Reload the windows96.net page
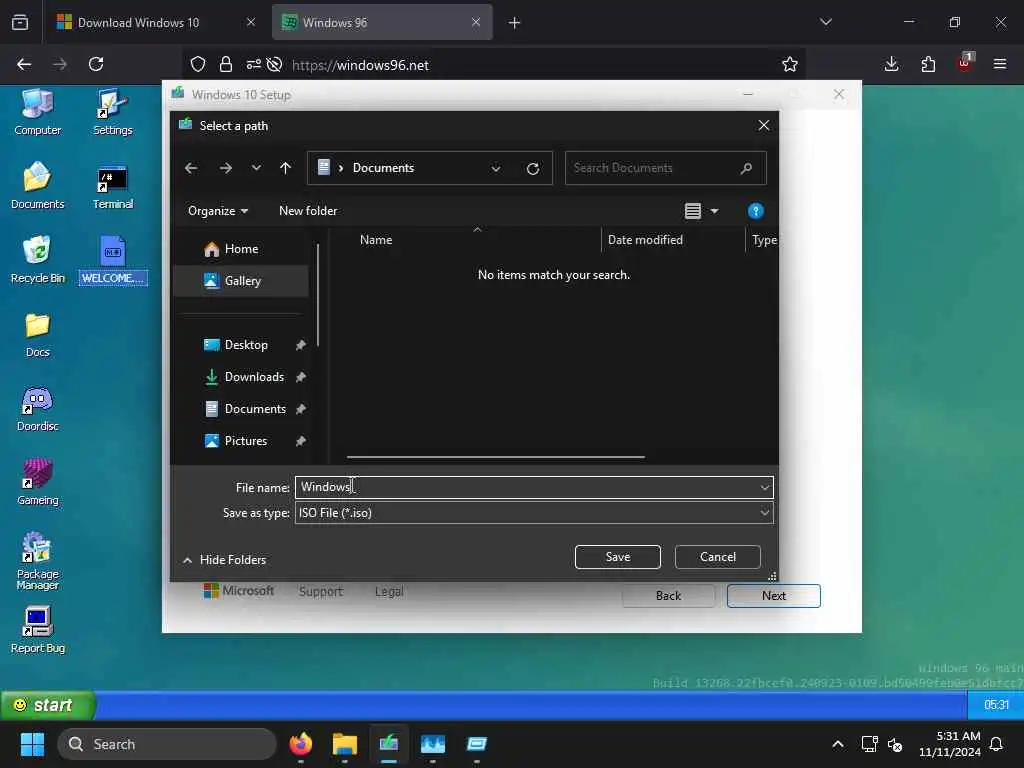1024x768 pixels. [96, 64]
